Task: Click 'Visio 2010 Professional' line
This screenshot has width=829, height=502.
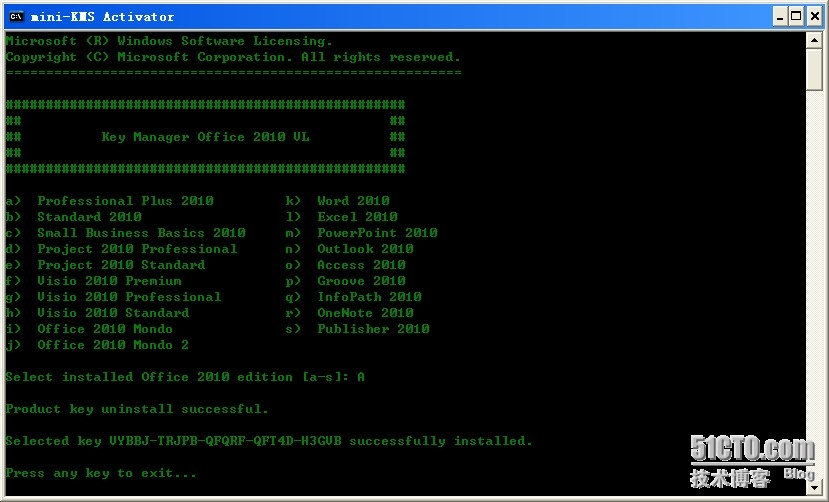Action: [114, 297]
